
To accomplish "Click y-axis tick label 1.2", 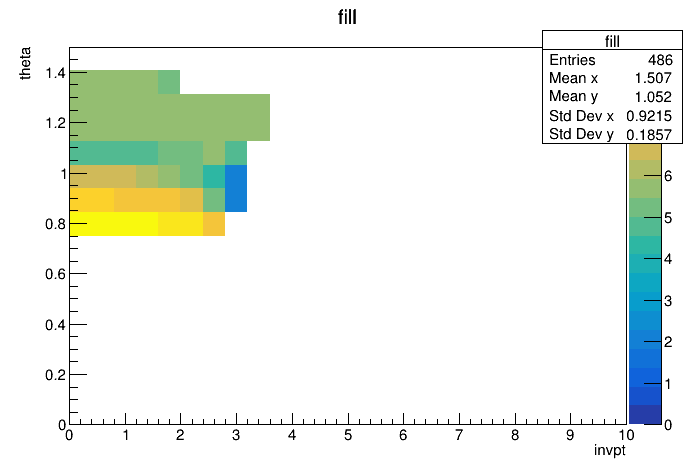I will click(x=55, y=123).
